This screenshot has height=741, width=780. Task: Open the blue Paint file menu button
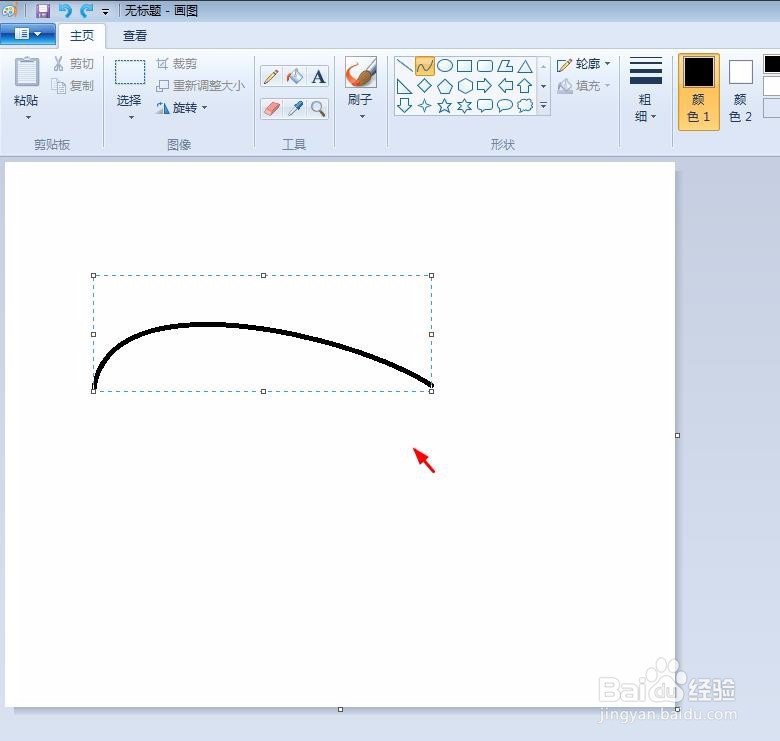pos(28,34)
